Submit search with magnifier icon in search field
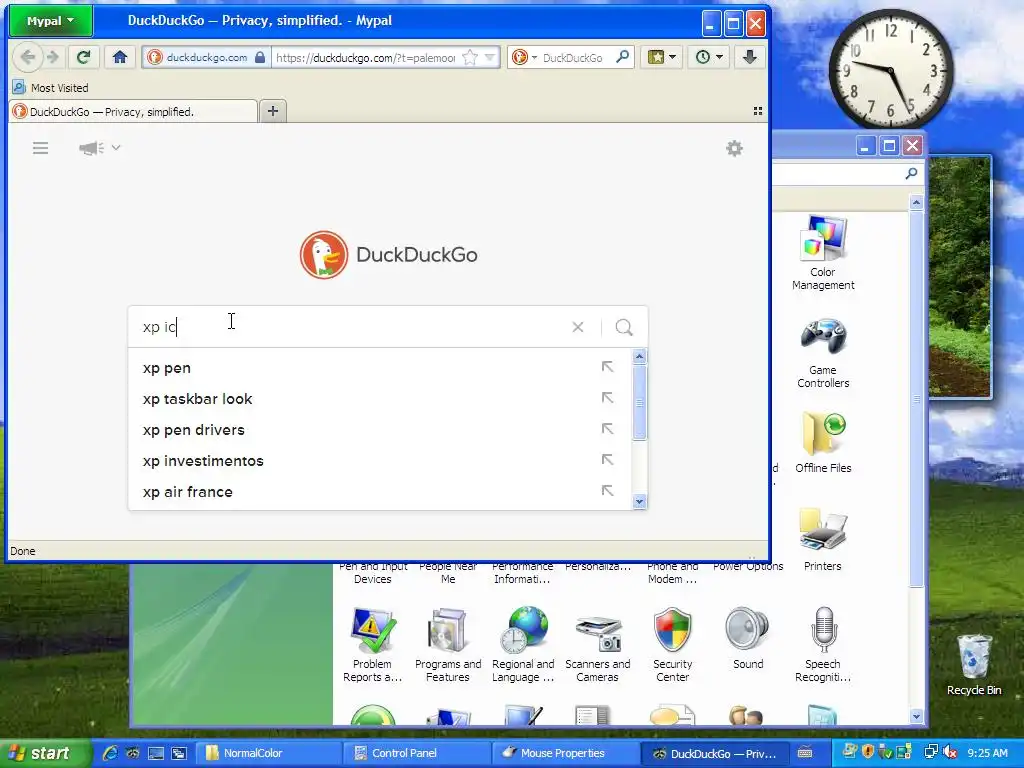This screenshot has width=1024, height=768. pos(624,327)
